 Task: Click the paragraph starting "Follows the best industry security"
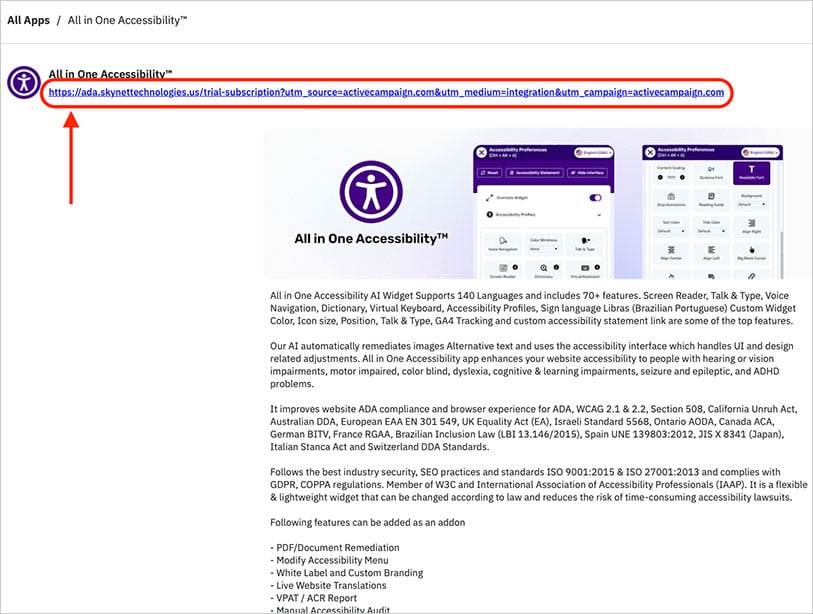(539, 485)
